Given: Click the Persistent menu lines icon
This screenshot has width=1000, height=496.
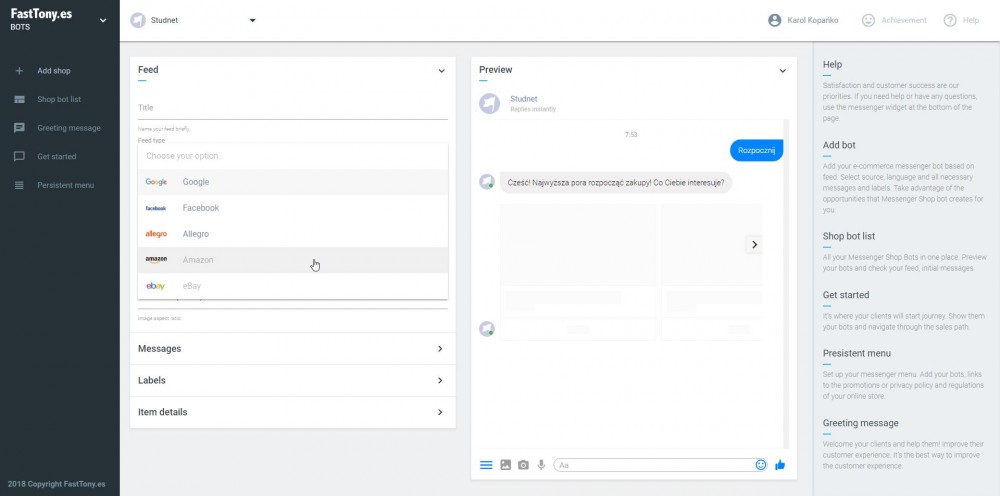Looking at the screenshot, I should click(19, 185).
